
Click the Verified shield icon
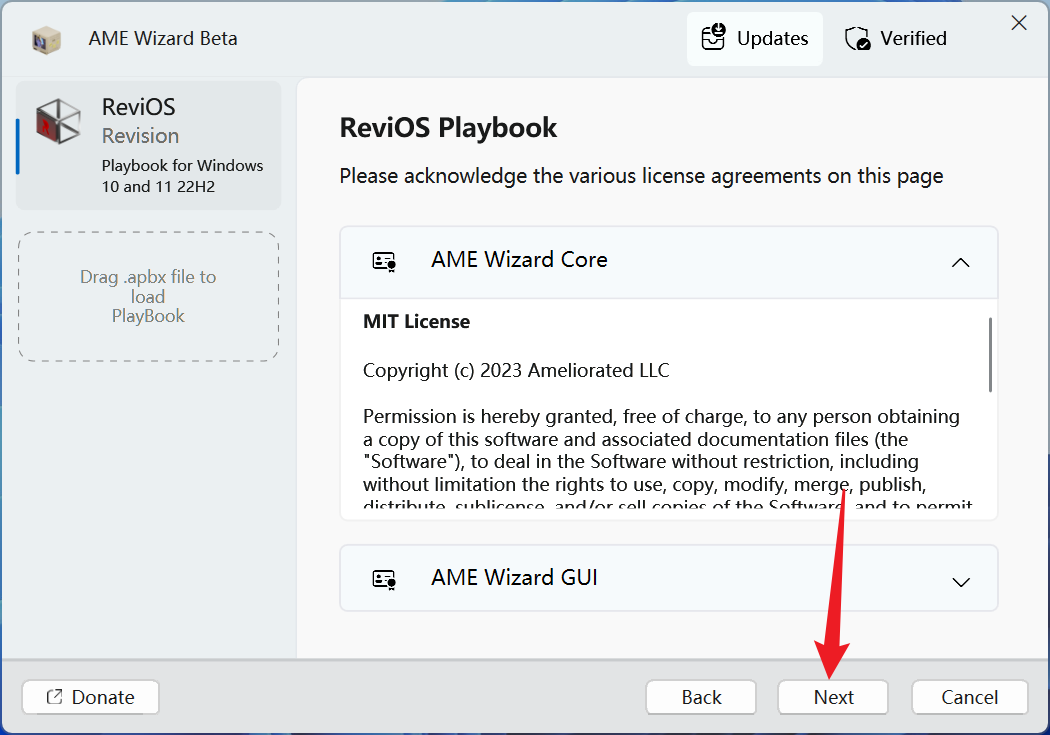pos(857,39)
